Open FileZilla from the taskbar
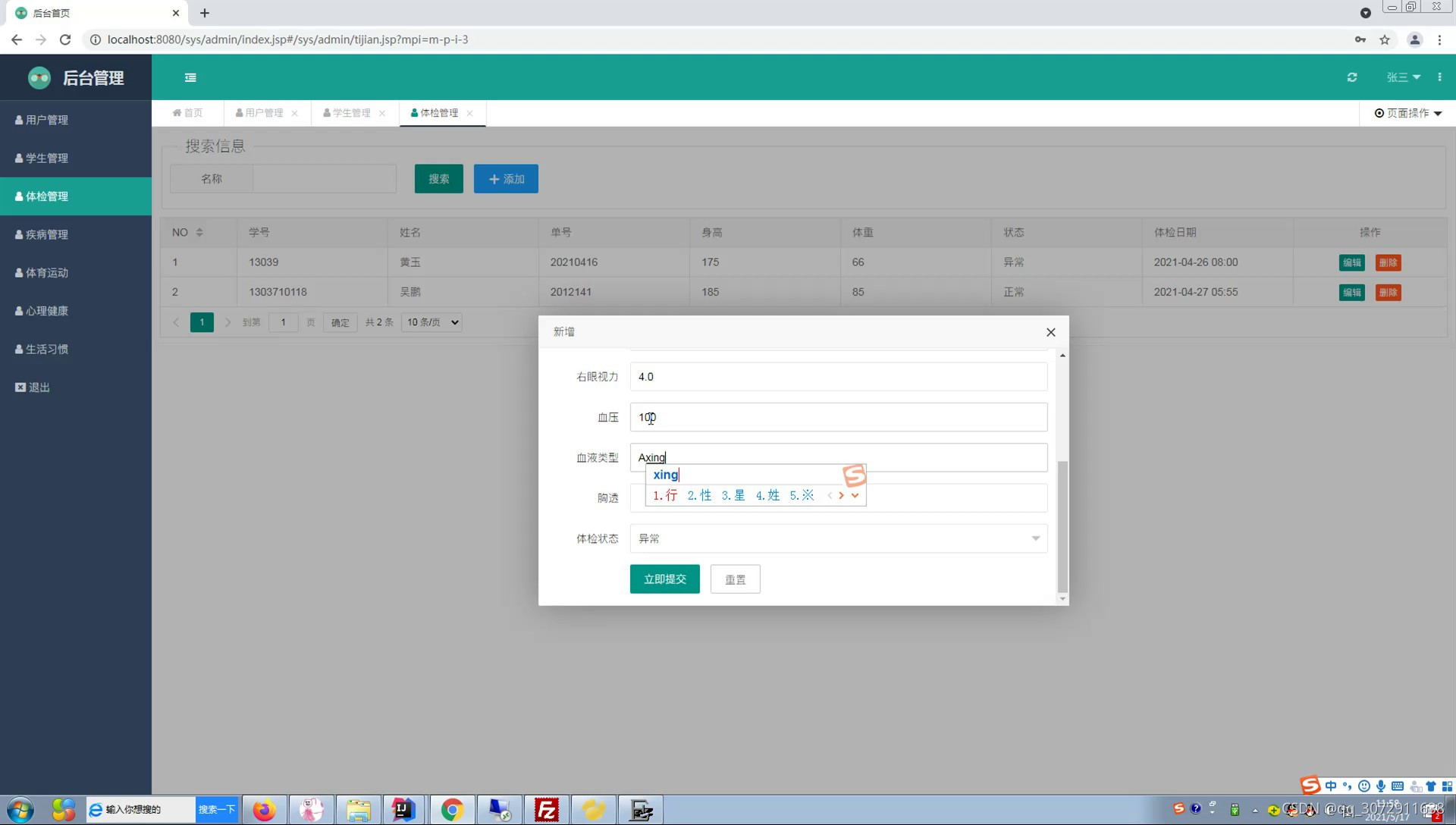Image resolution: width=1456 pixels, height=825 pixels. pyautogui.click(x=547, y=810)
